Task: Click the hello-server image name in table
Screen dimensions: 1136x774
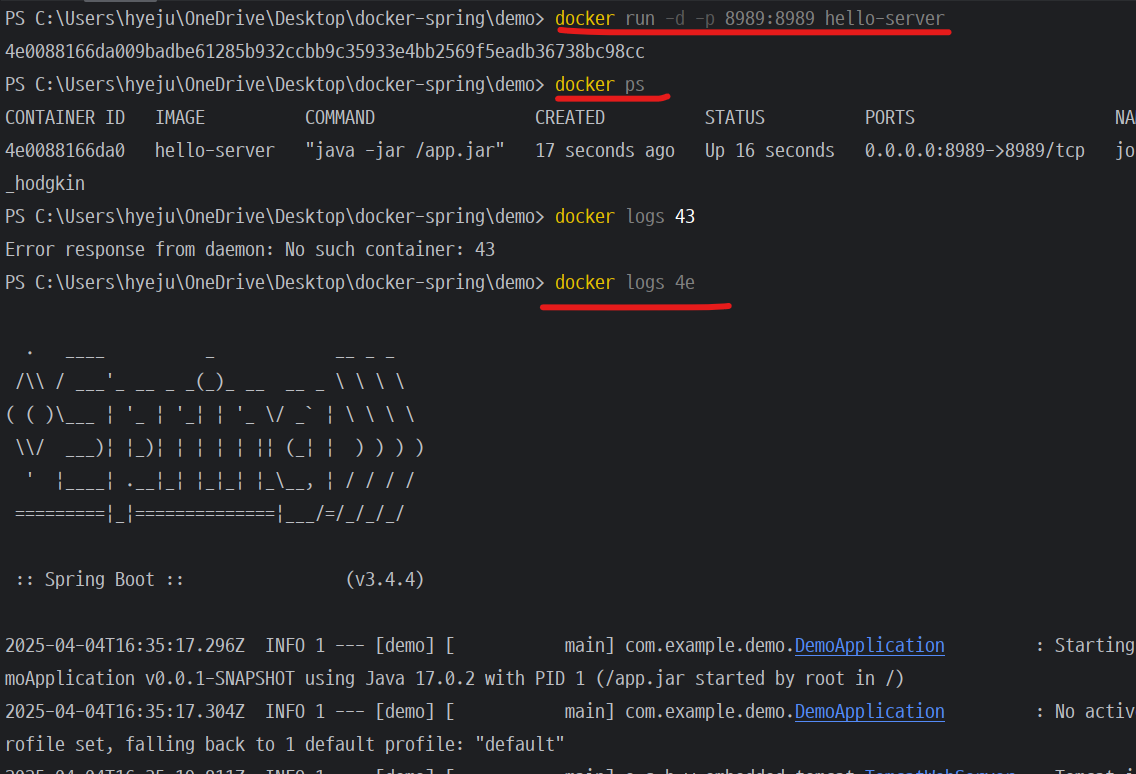Action: [214, 150]
